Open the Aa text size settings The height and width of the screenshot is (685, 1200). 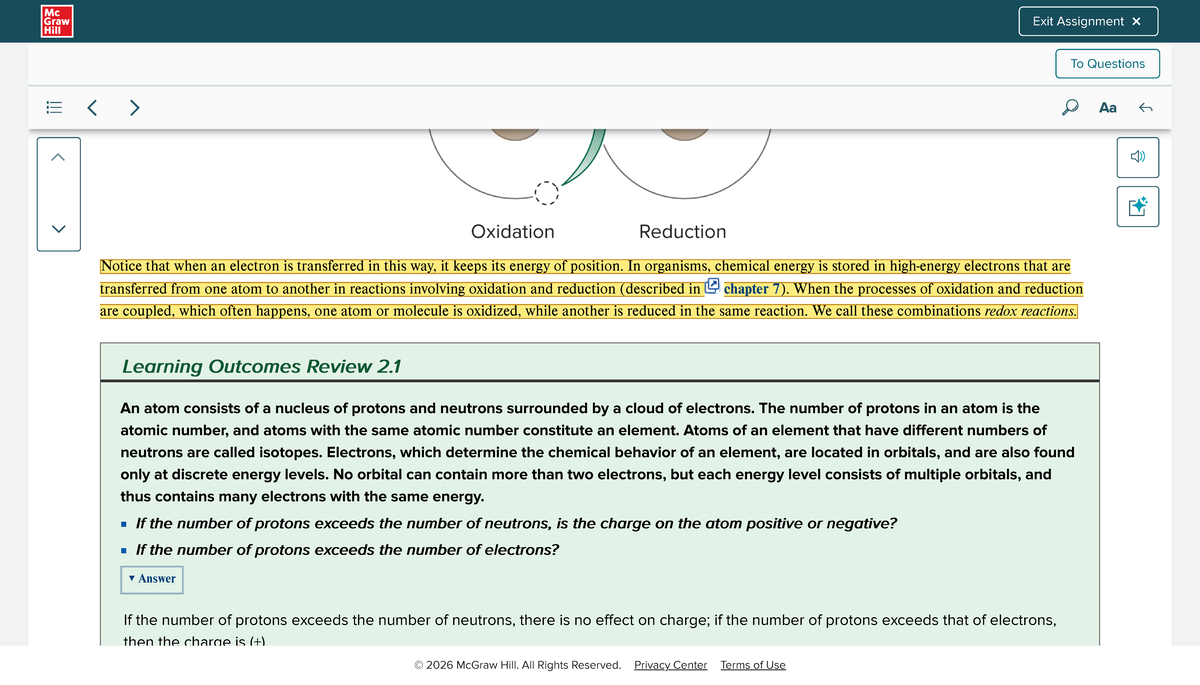(1107, 107)
